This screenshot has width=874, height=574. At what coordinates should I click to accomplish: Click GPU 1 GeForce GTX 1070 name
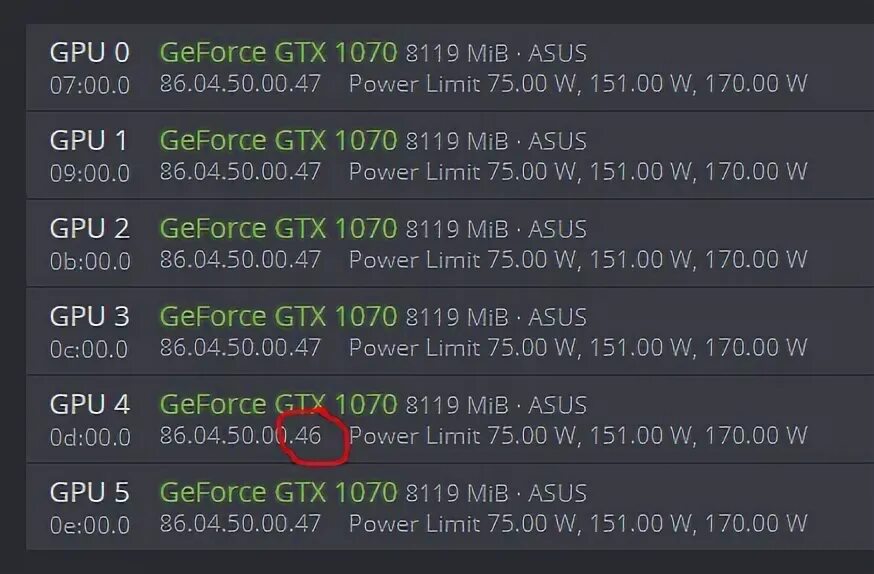tap(278, 140)
